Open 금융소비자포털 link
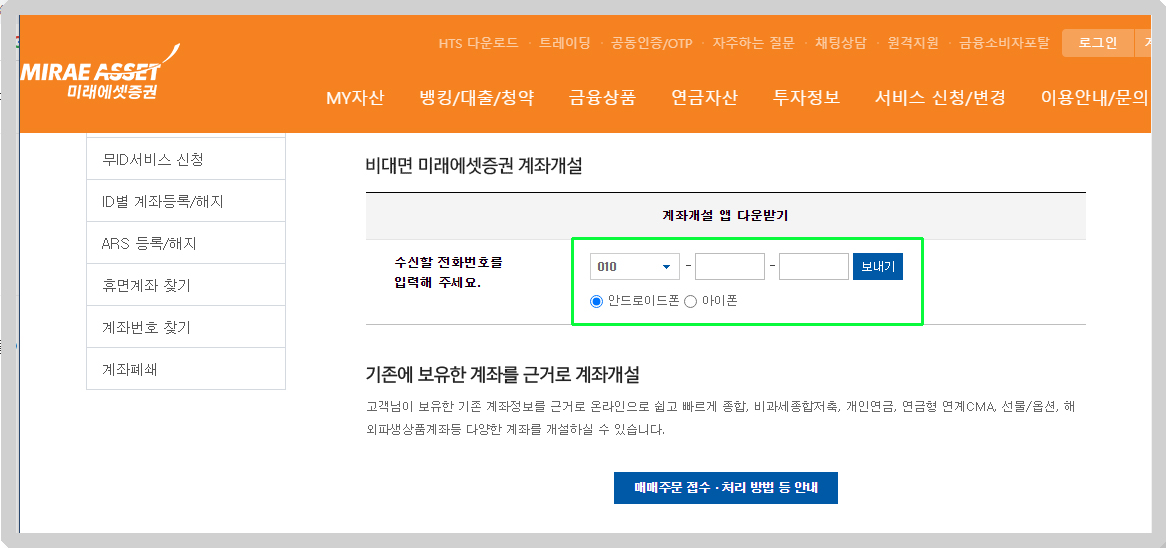 pos(1004,42)
